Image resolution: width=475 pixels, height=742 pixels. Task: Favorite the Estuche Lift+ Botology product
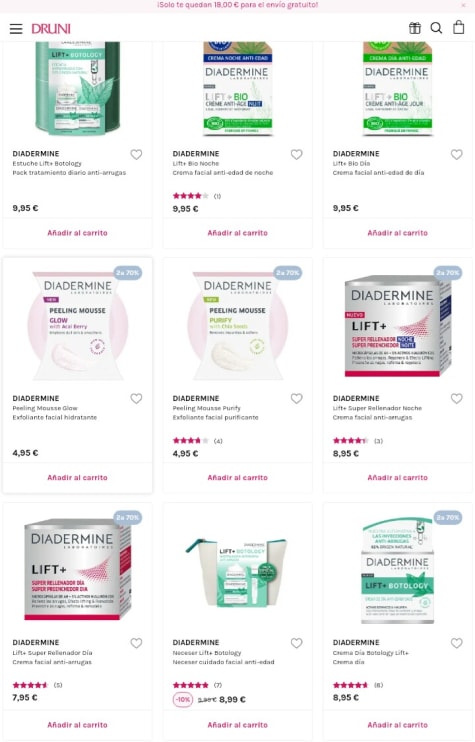click(x=136, y=154)
